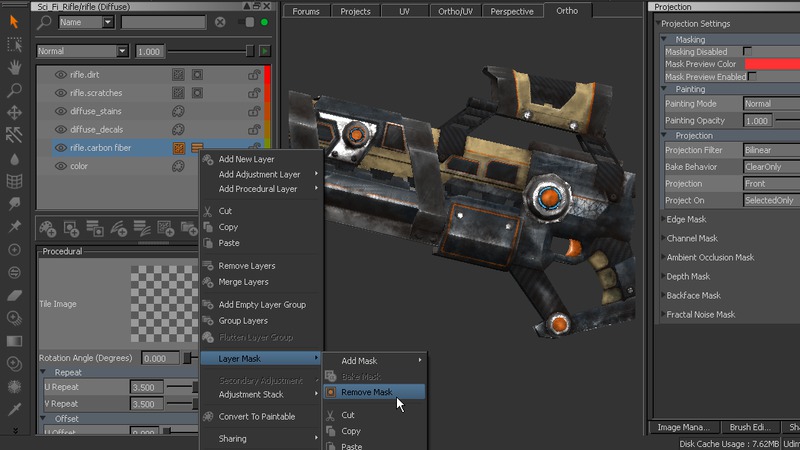This screenshot has height=450, width=800.
Task: Expand the Edge Mask section
Action: [686, 219]
